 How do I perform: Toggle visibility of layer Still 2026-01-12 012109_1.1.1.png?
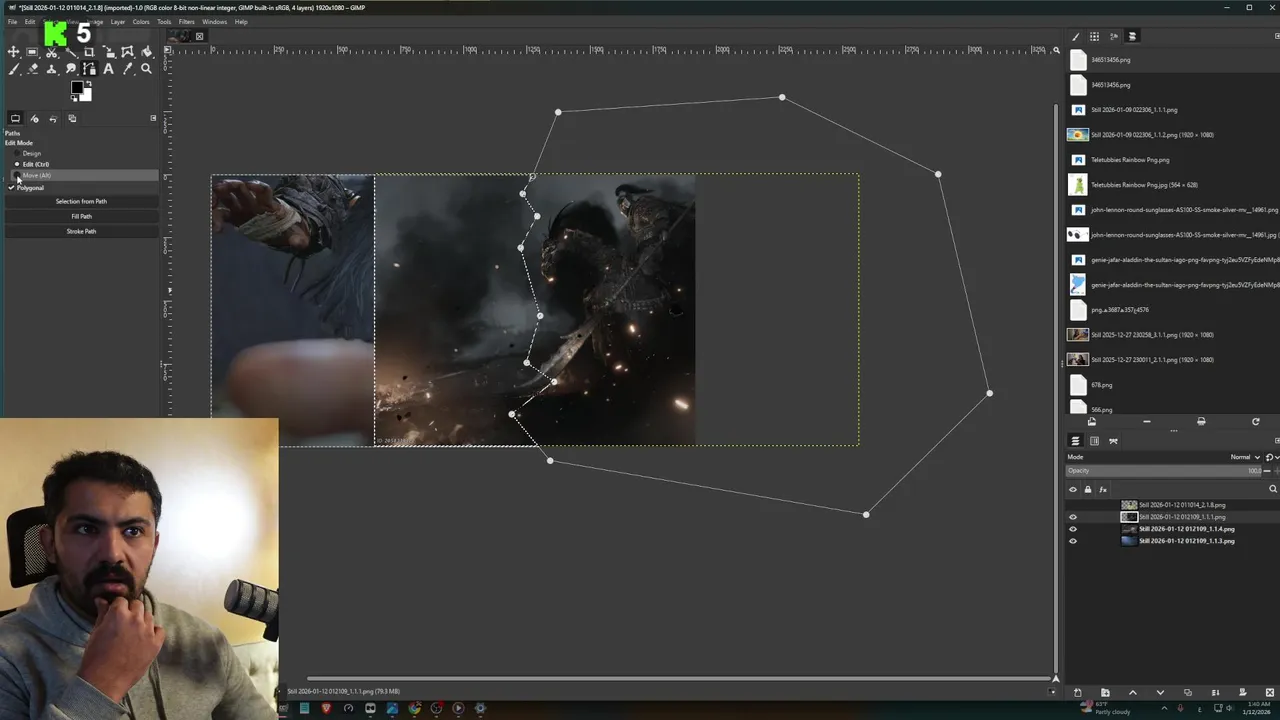(x=1073, y=517)
